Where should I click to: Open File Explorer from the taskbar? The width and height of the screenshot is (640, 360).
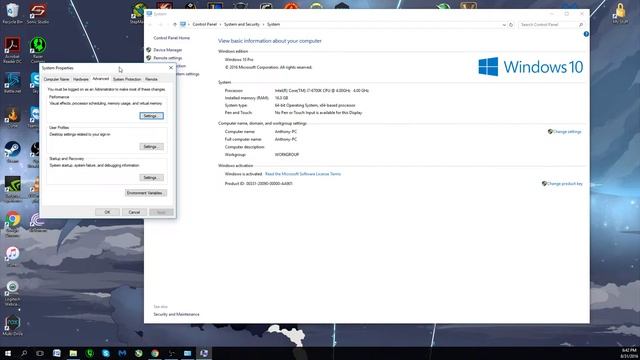click(x=73, y=353)
